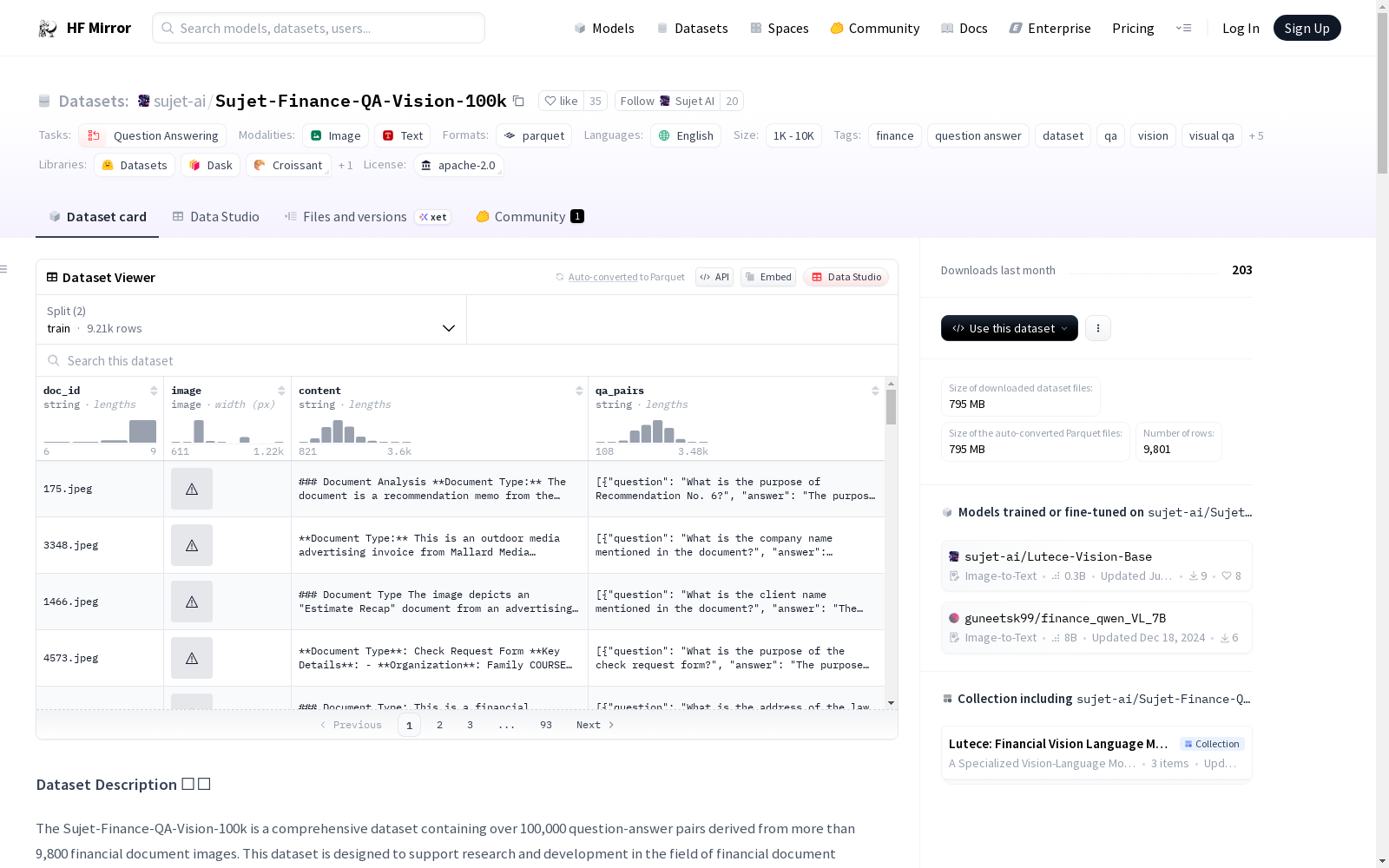Open the Community navigation link
This screenshot has width=1389, height=868.
[x=874, y=28]
